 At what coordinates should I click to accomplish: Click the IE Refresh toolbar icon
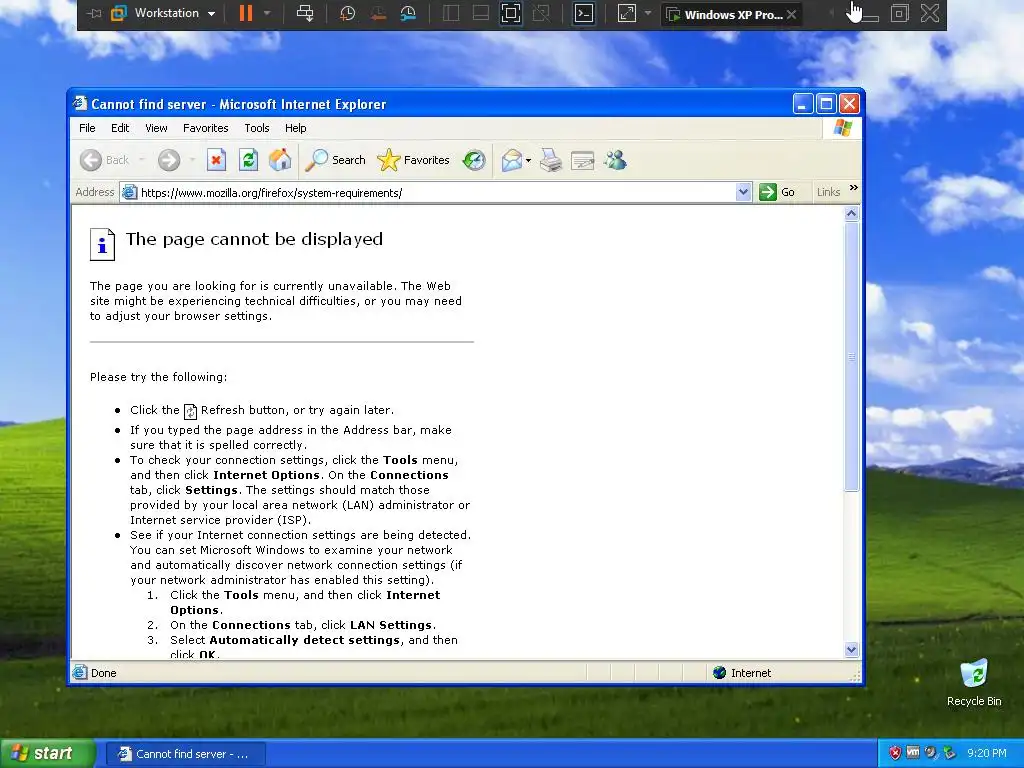[248, 160]
